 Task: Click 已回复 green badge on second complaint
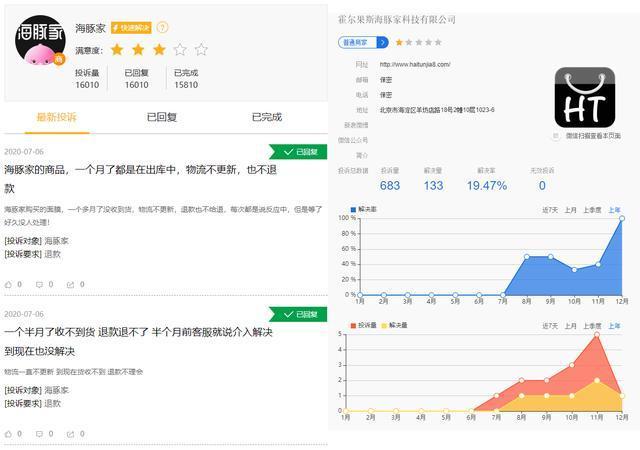tap(298, 314)
